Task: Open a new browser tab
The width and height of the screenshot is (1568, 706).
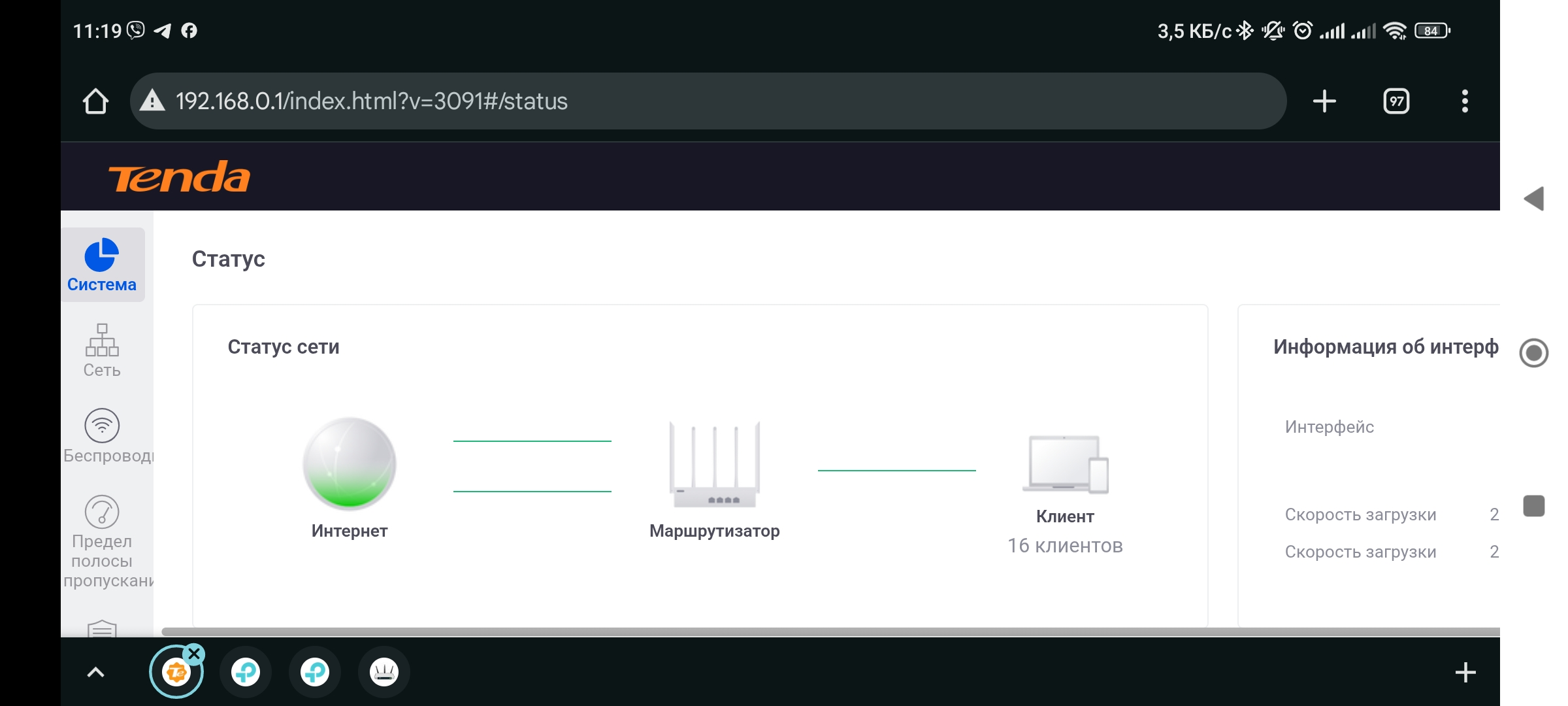Action: coord(1324,101)
